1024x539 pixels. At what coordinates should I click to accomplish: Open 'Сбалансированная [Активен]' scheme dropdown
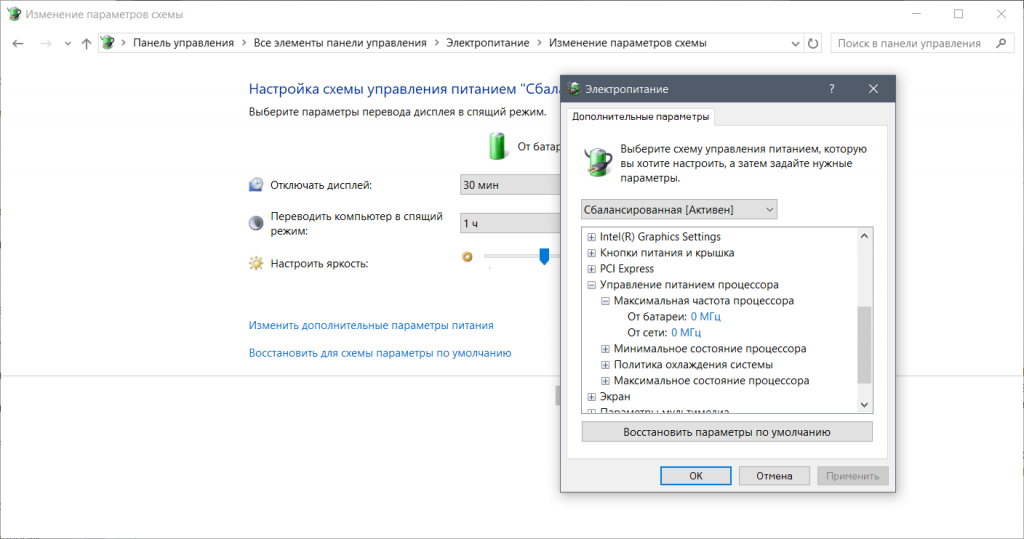(x=679, y=210)
